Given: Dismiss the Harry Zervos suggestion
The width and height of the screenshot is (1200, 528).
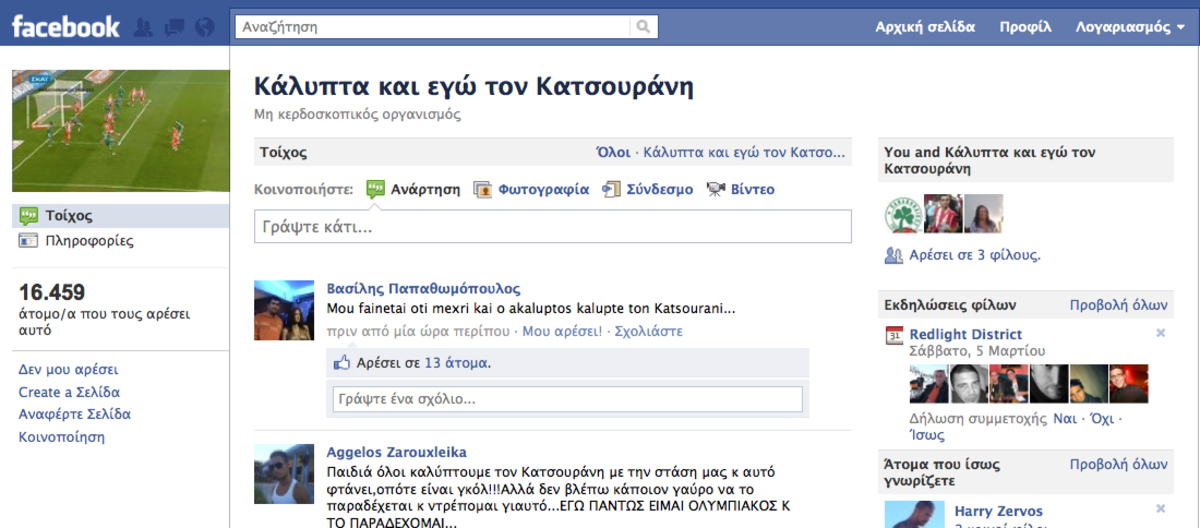Looking at the screenshot, I should pos(1161,511).
